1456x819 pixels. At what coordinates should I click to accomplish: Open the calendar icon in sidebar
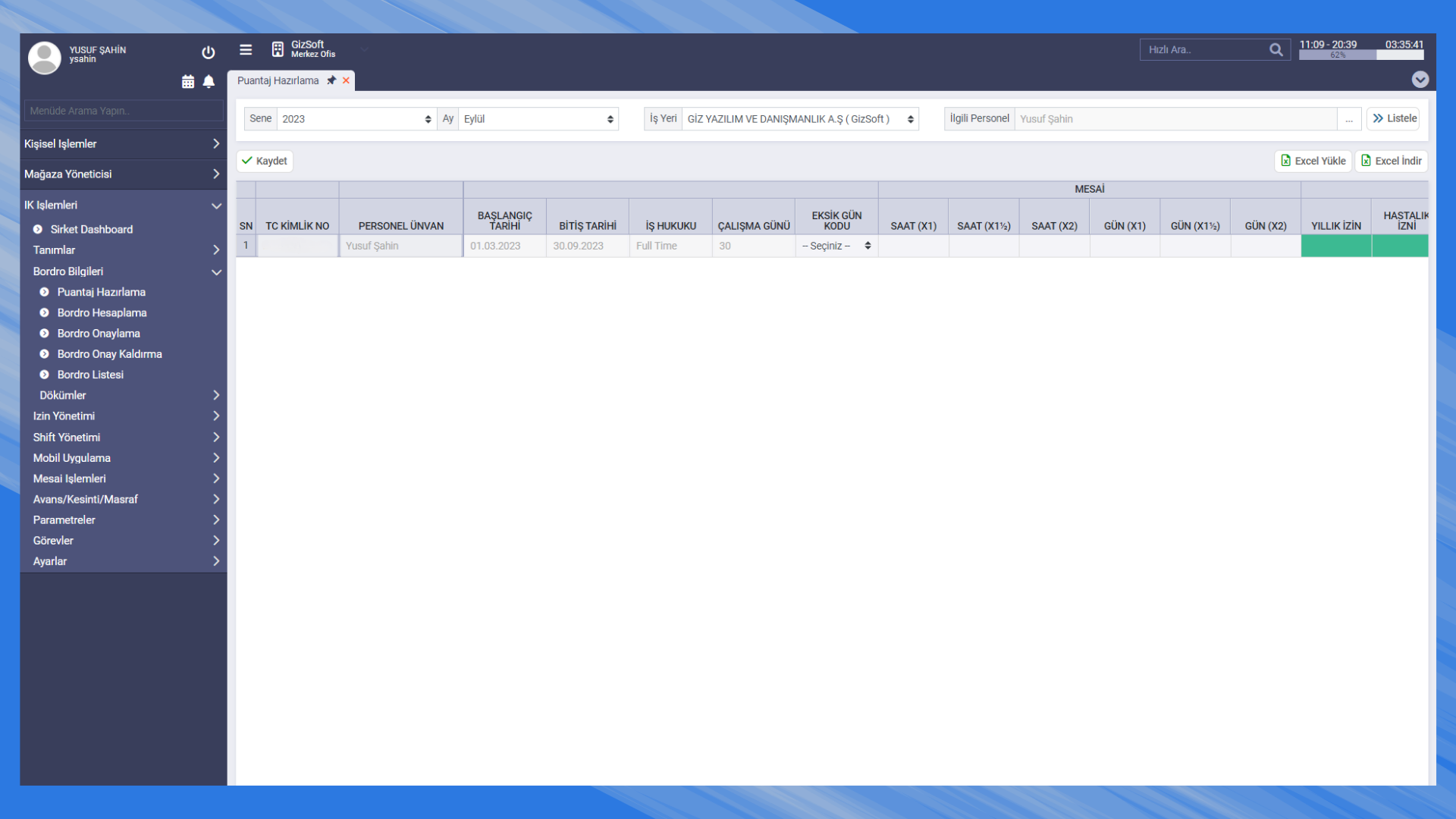pyautogui.click(x=188, y=82)
